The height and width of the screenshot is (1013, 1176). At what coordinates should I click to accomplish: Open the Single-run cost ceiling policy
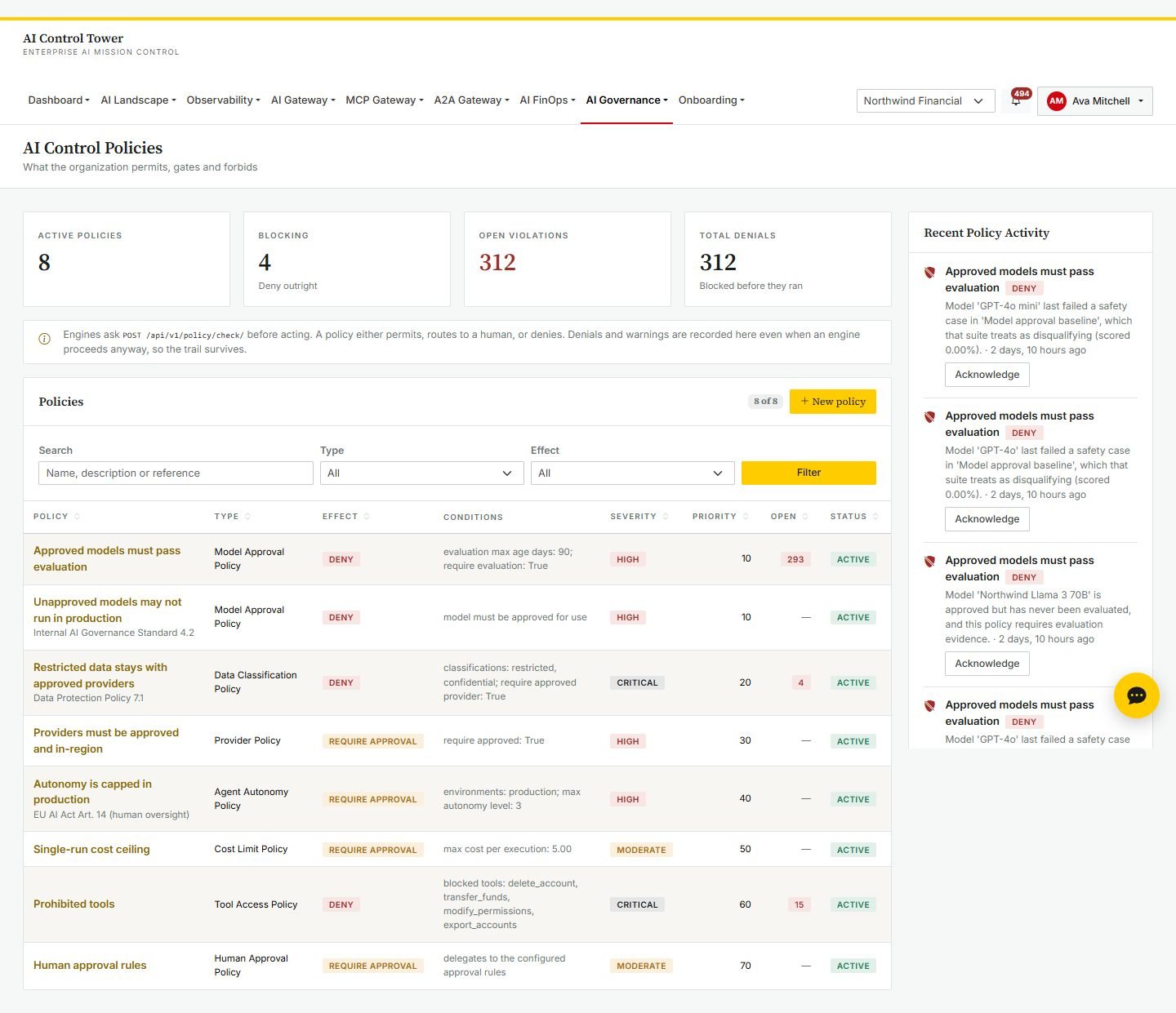pos(91,850)
